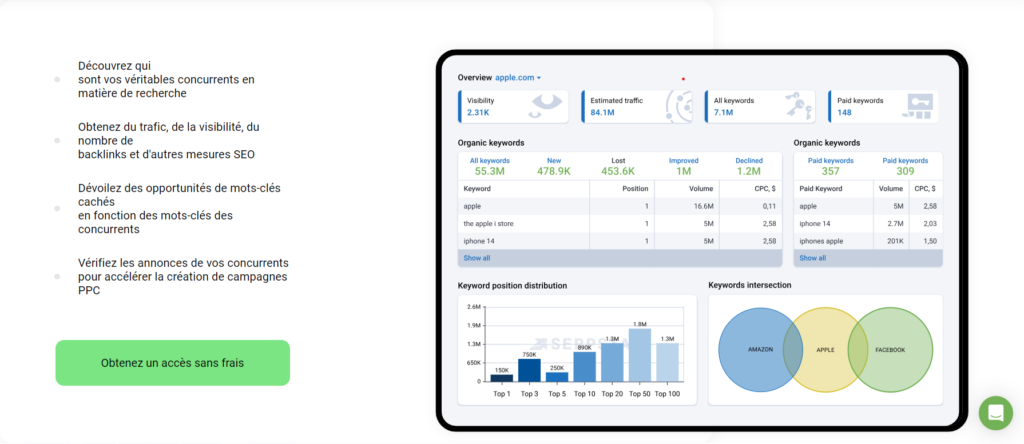Click the Top 100 bar in chart
The height and width of the screenshot is (444, 1024).
pyautogui.click(x=667, y=362)
